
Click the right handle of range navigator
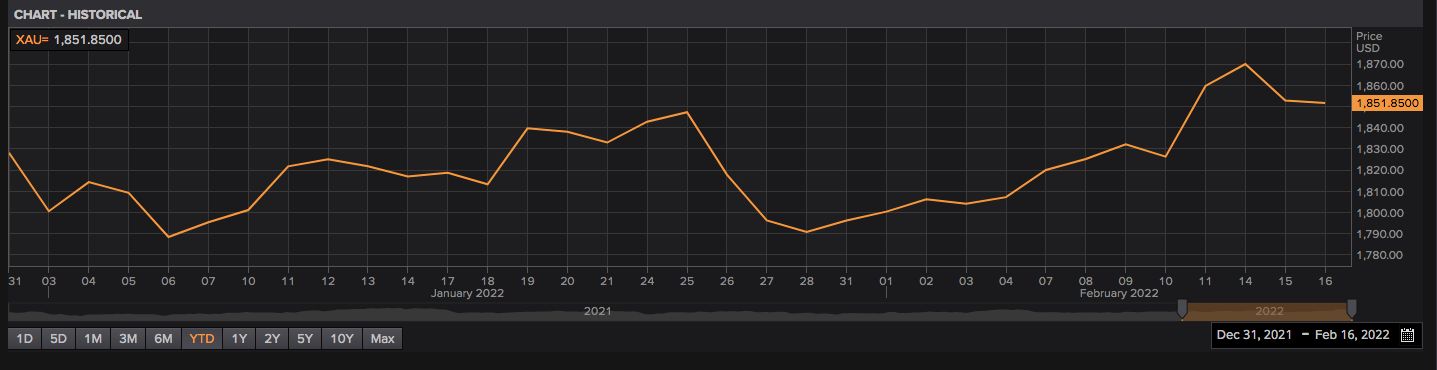tap(1352, 309)
